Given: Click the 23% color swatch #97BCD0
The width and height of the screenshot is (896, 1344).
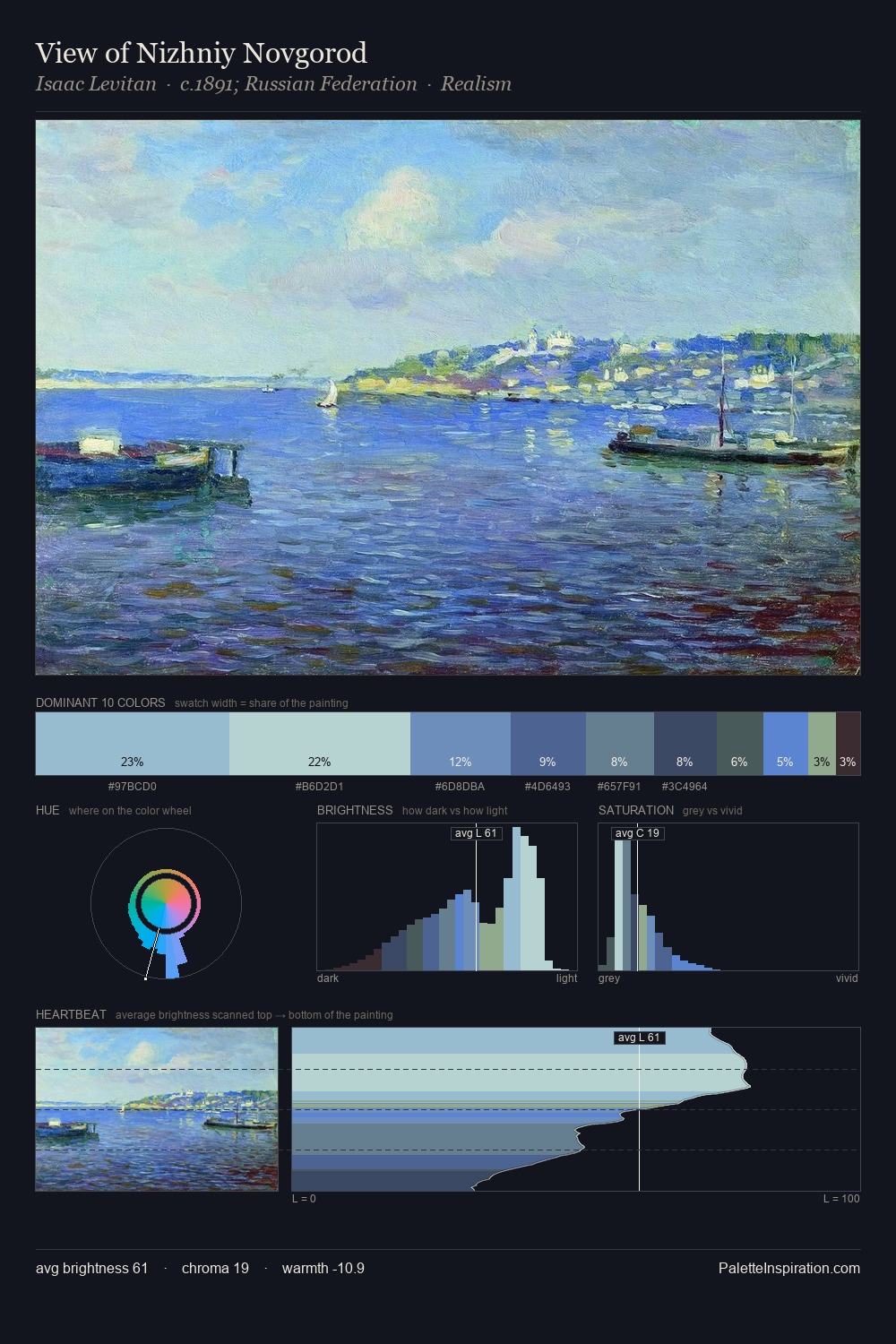Looking at the screenshot, I should pos(133,743).
